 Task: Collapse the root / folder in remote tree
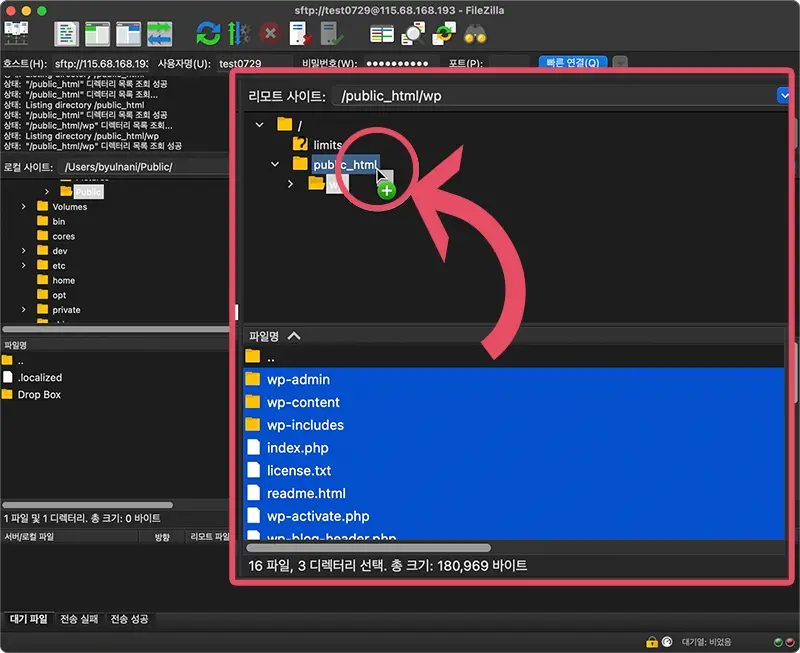click(259, 124)
